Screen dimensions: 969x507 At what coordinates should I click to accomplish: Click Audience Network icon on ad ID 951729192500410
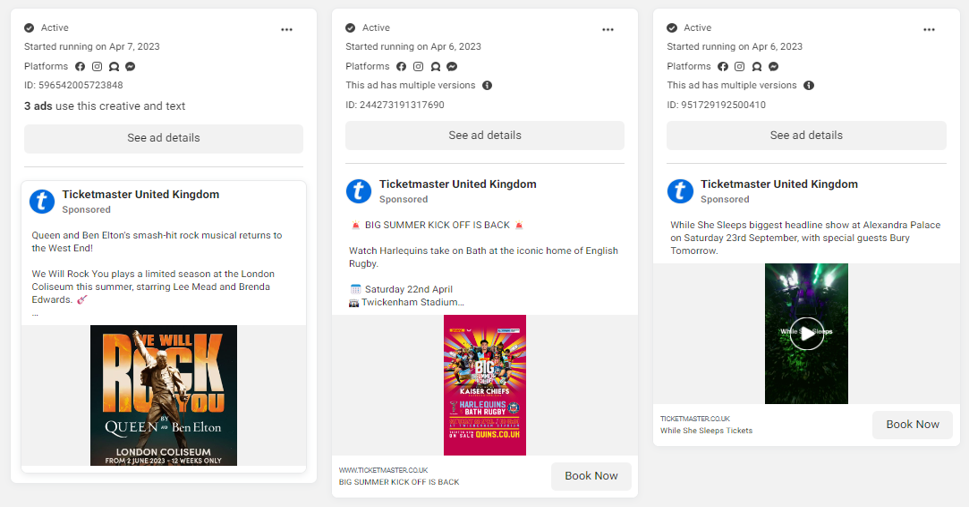(x=756, y=66)
